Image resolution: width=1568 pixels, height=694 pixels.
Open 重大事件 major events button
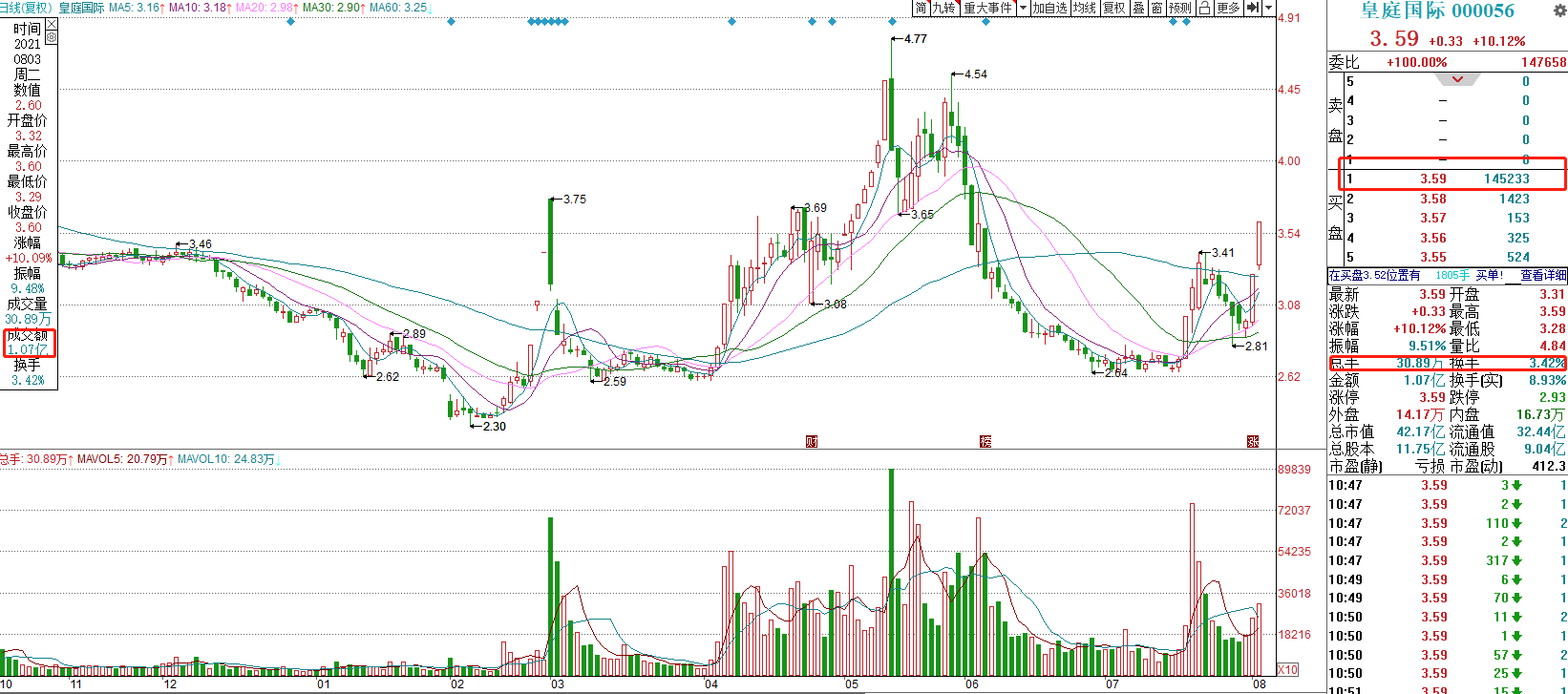[987, 8]
